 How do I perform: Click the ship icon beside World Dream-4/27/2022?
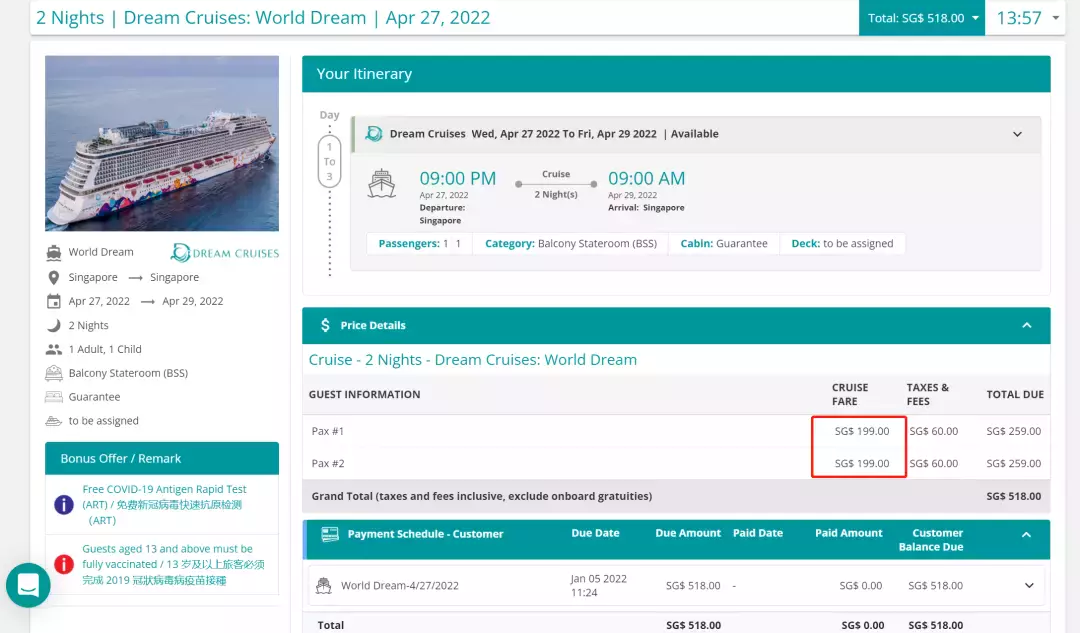pos(324,585)
